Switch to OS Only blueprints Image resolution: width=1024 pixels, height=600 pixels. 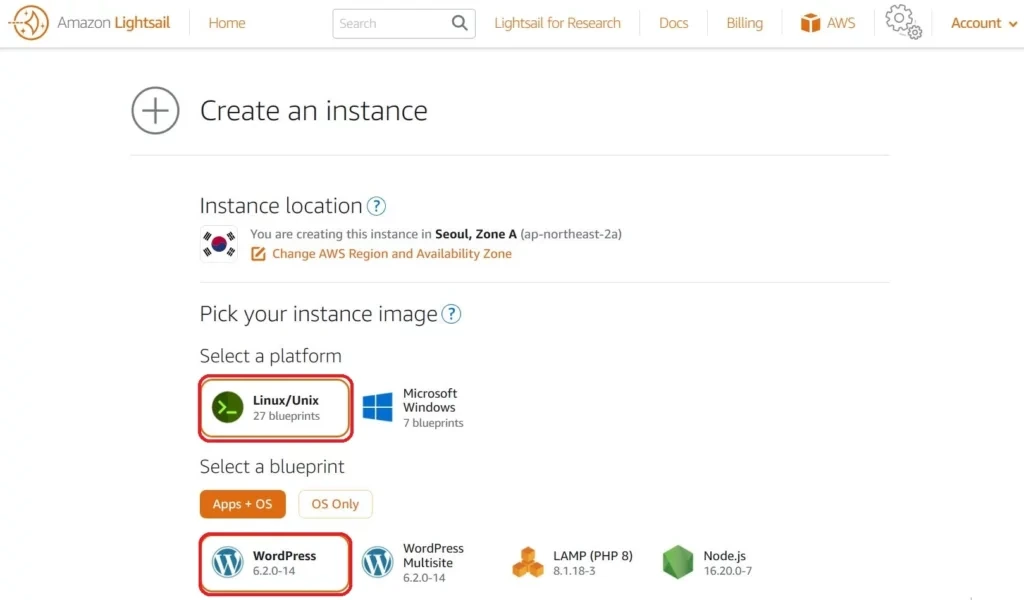335,504
